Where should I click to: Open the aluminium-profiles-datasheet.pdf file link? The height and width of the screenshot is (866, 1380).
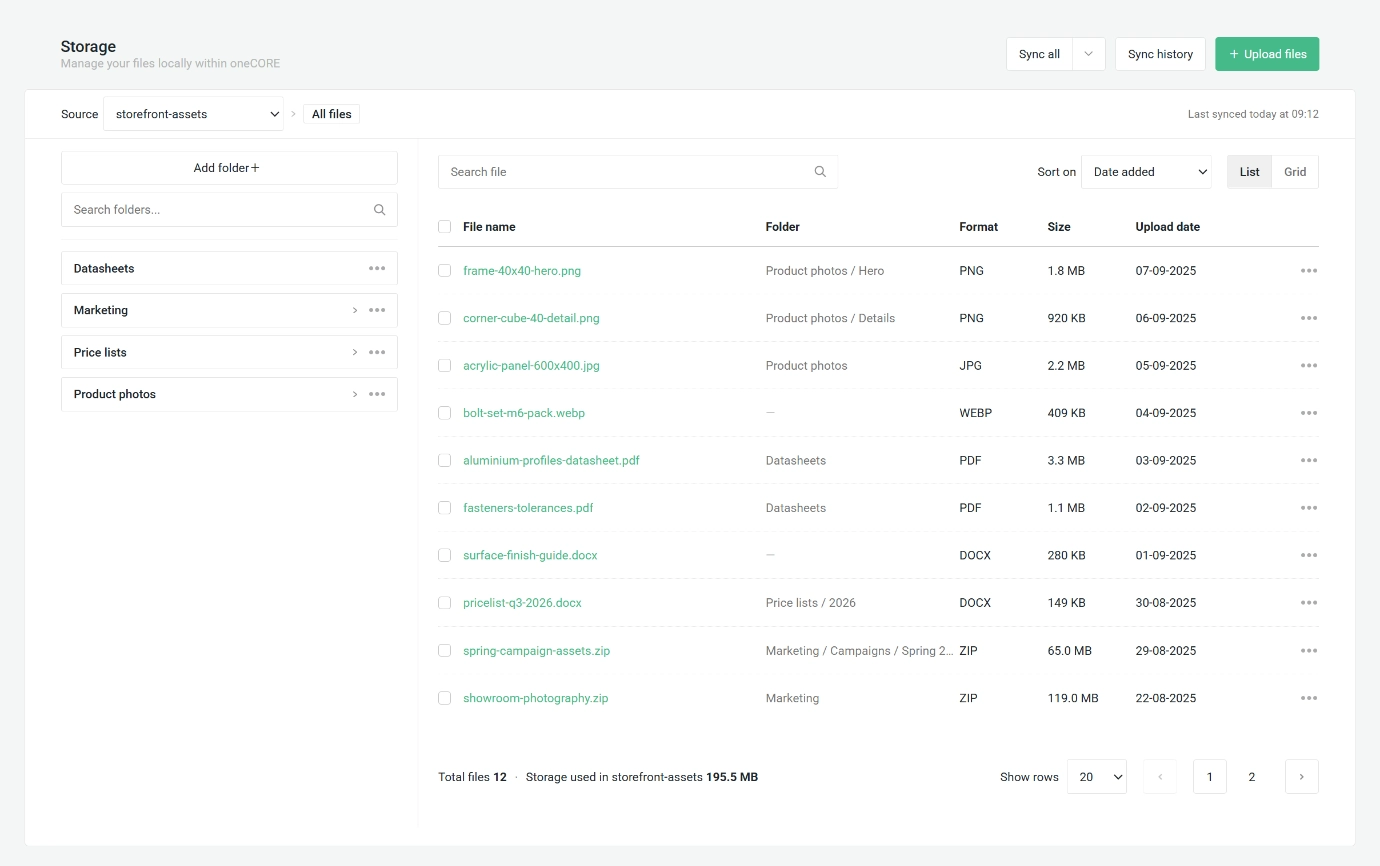click(x=551, y=461)
